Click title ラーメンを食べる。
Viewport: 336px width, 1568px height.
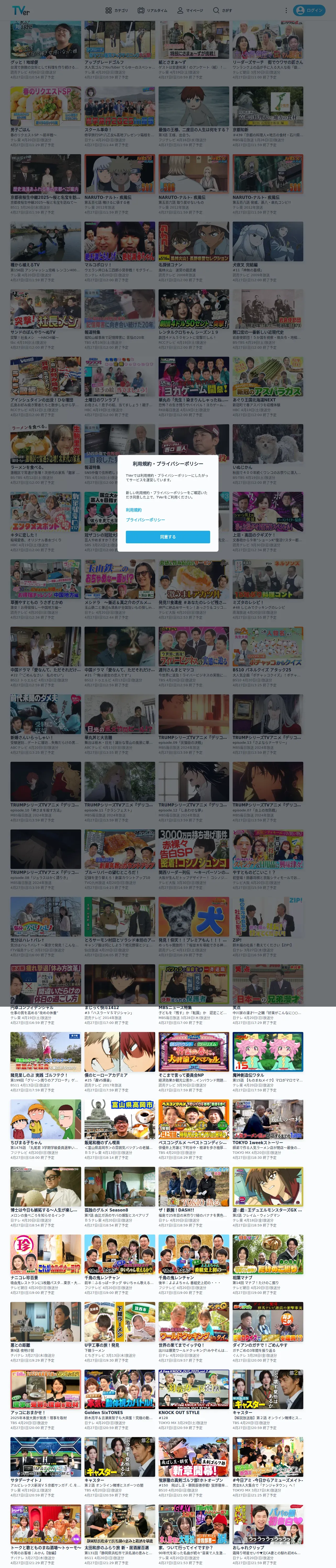click(27, 468)
